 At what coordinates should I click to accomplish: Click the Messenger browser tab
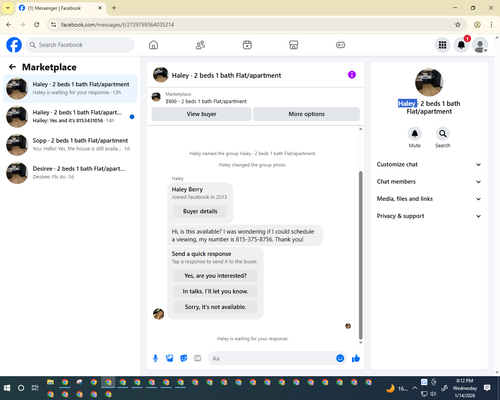pyautogui.click(x=61, y=8)
